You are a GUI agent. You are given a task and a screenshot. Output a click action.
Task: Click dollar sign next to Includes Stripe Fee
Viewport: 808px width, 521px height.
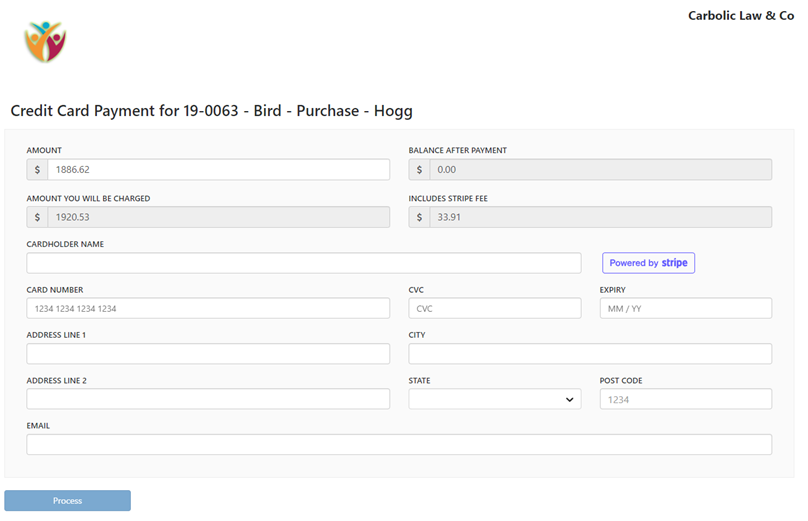pyautogui.click(x=419, y=217)
